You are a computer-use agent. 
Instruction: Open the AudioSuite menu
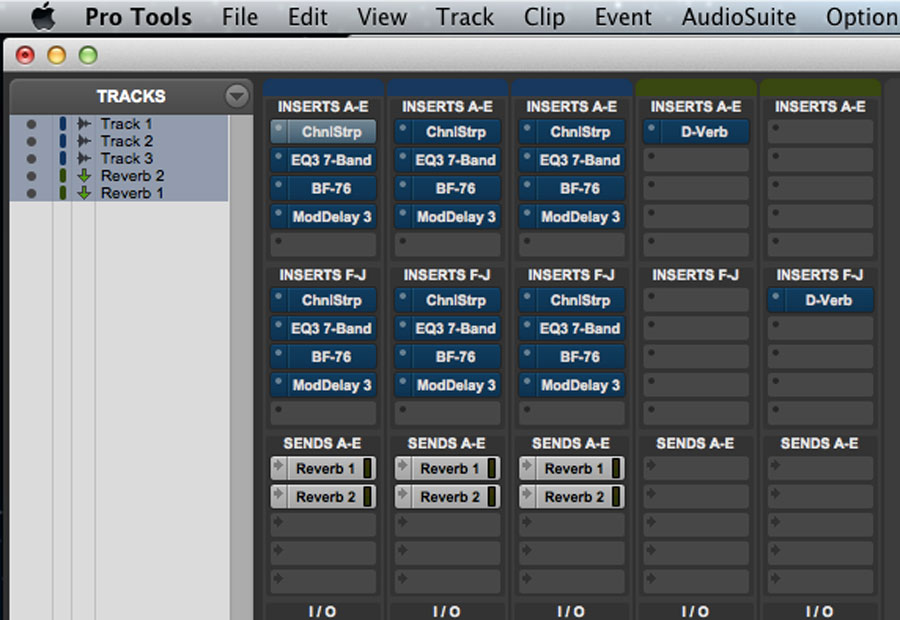pos(739,17)
